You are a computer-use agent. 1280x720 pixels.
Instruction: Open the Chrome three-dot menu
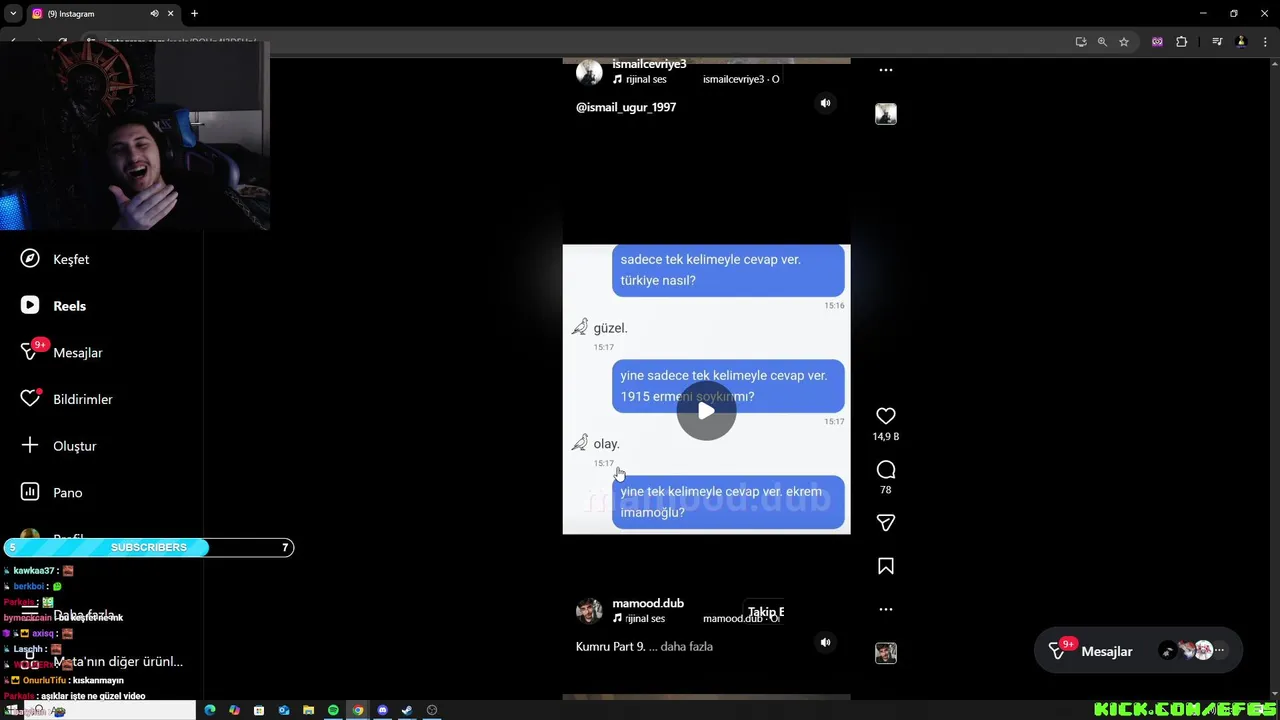point(1263,42)
